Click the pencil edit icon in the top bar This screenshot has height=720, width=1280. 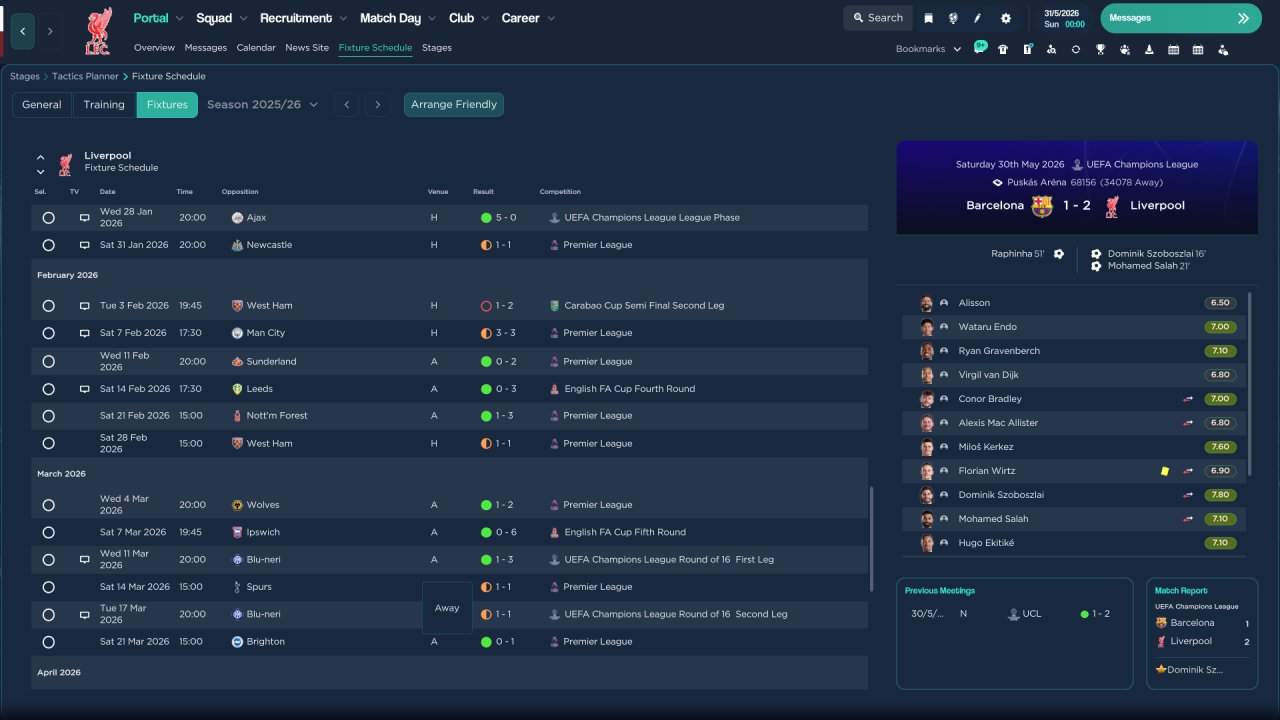(x=978, y=18)
